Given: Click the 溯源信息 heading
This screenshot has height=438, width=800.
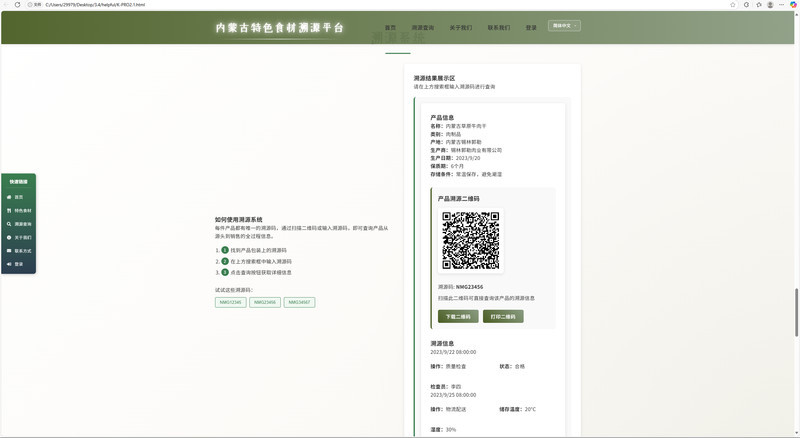Looking at the screenshot, I should tap(442, 344).
